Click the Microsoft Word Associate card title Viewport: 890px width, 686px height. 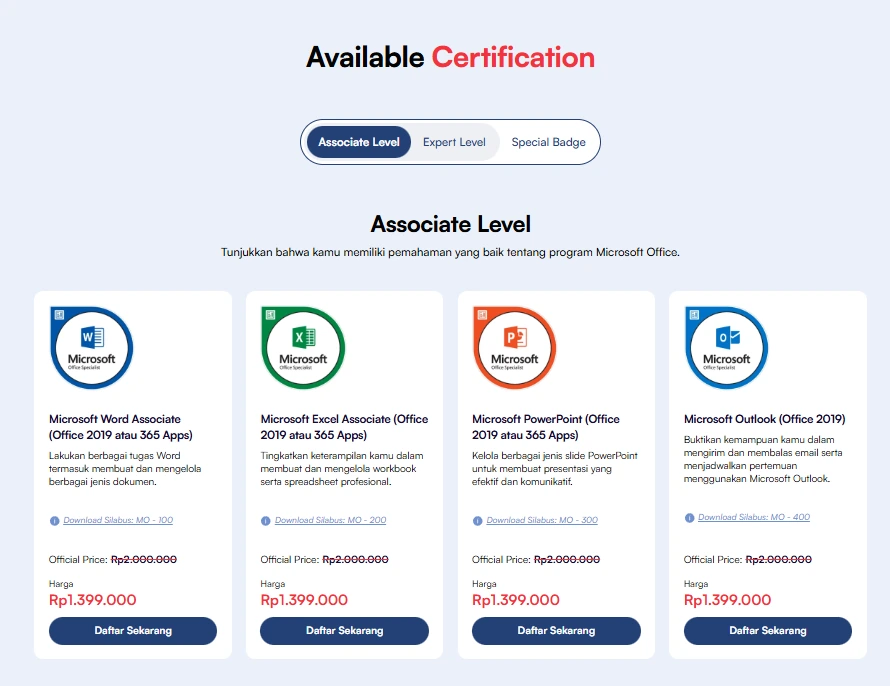pyautogui.click(x=121, y=427)
